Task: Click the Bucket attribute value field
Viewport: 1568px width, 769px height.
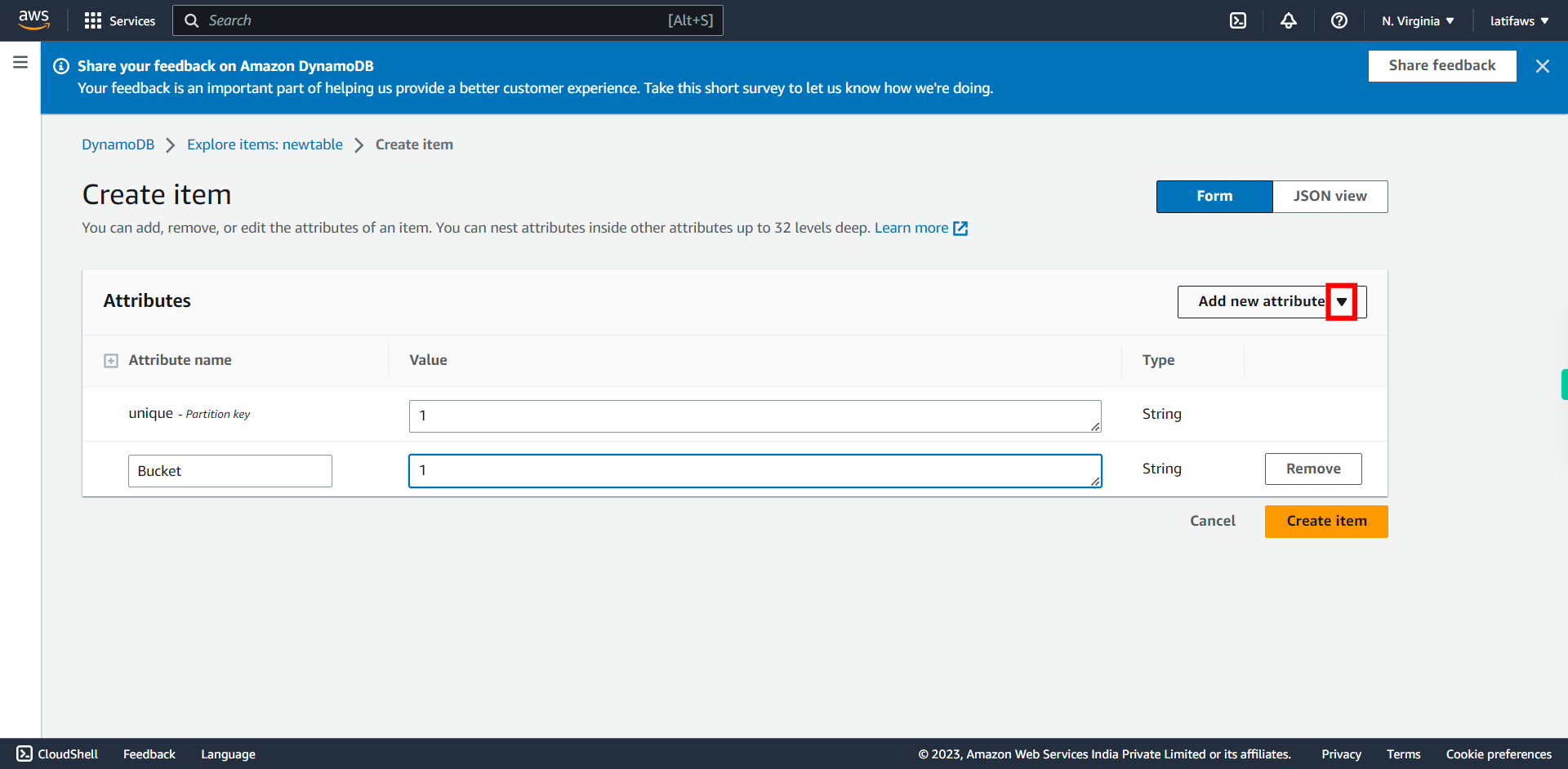Action: 755,471
